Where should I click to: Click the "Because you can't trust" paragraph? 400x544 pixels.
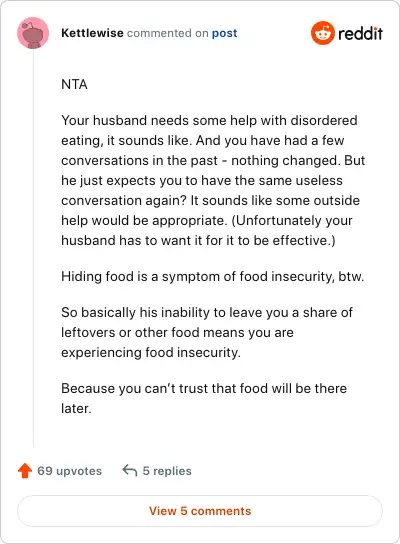click(204, 398)
